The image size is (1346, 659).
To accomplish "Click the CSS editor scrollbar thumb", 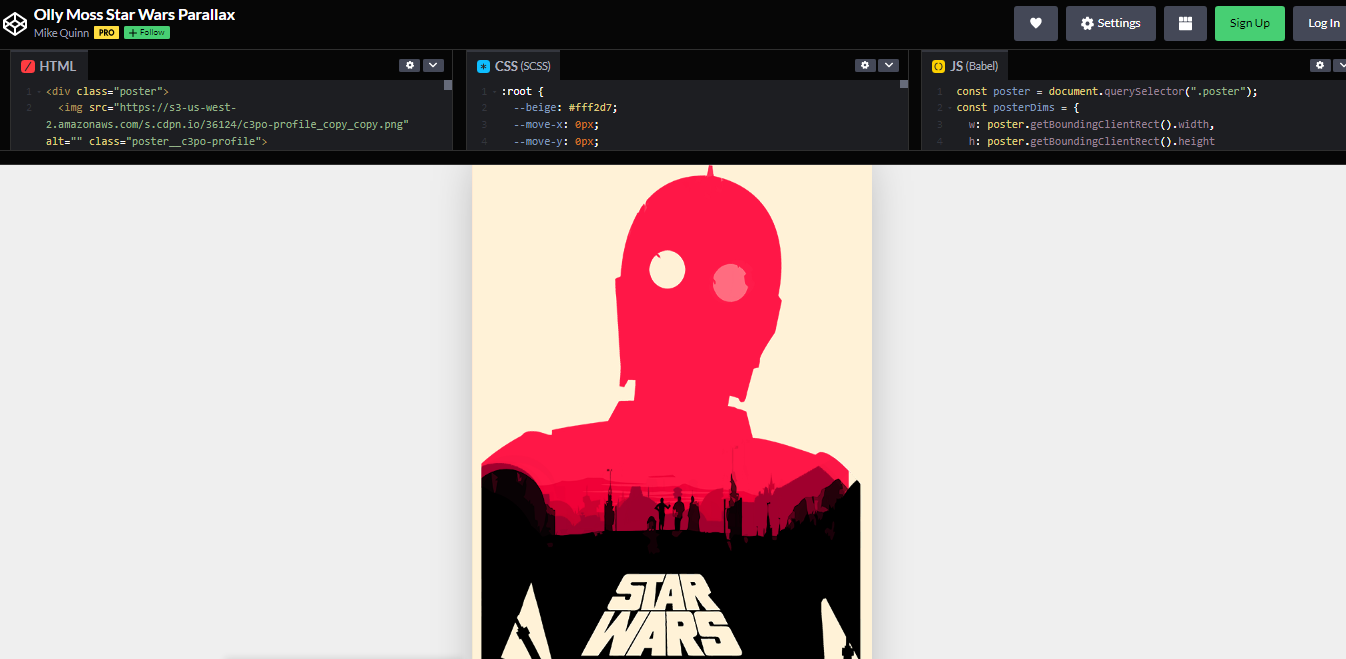I will (904, 85).
